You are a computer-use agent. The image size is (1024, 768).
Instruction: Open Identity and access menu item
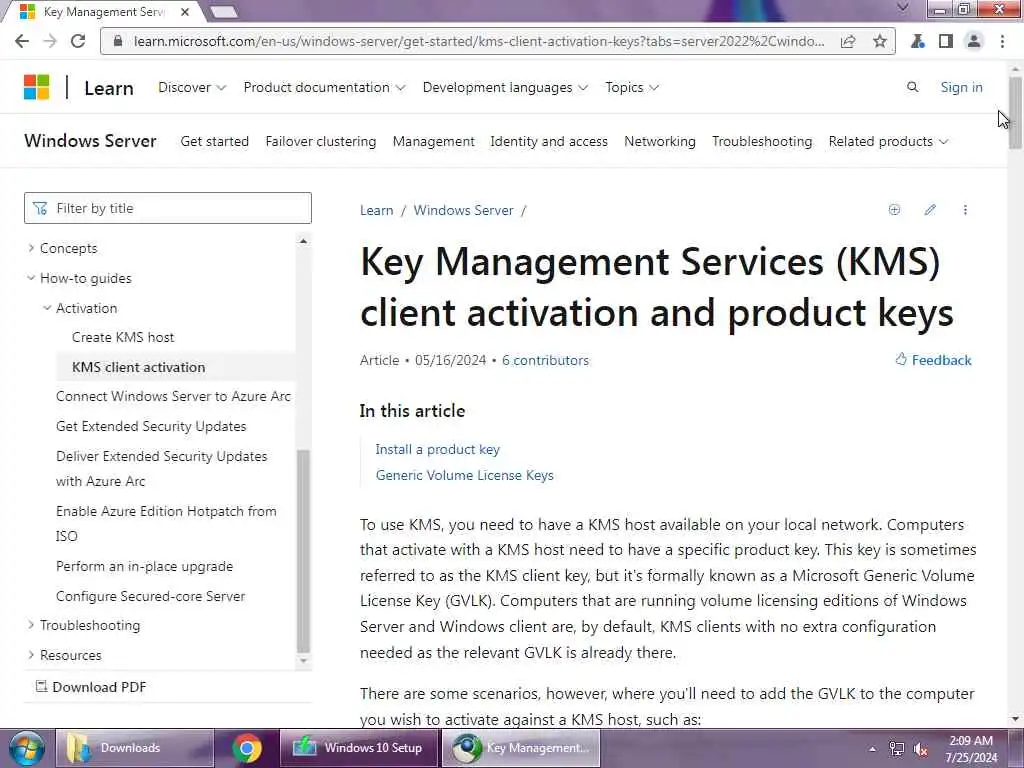tap(549, 141)
